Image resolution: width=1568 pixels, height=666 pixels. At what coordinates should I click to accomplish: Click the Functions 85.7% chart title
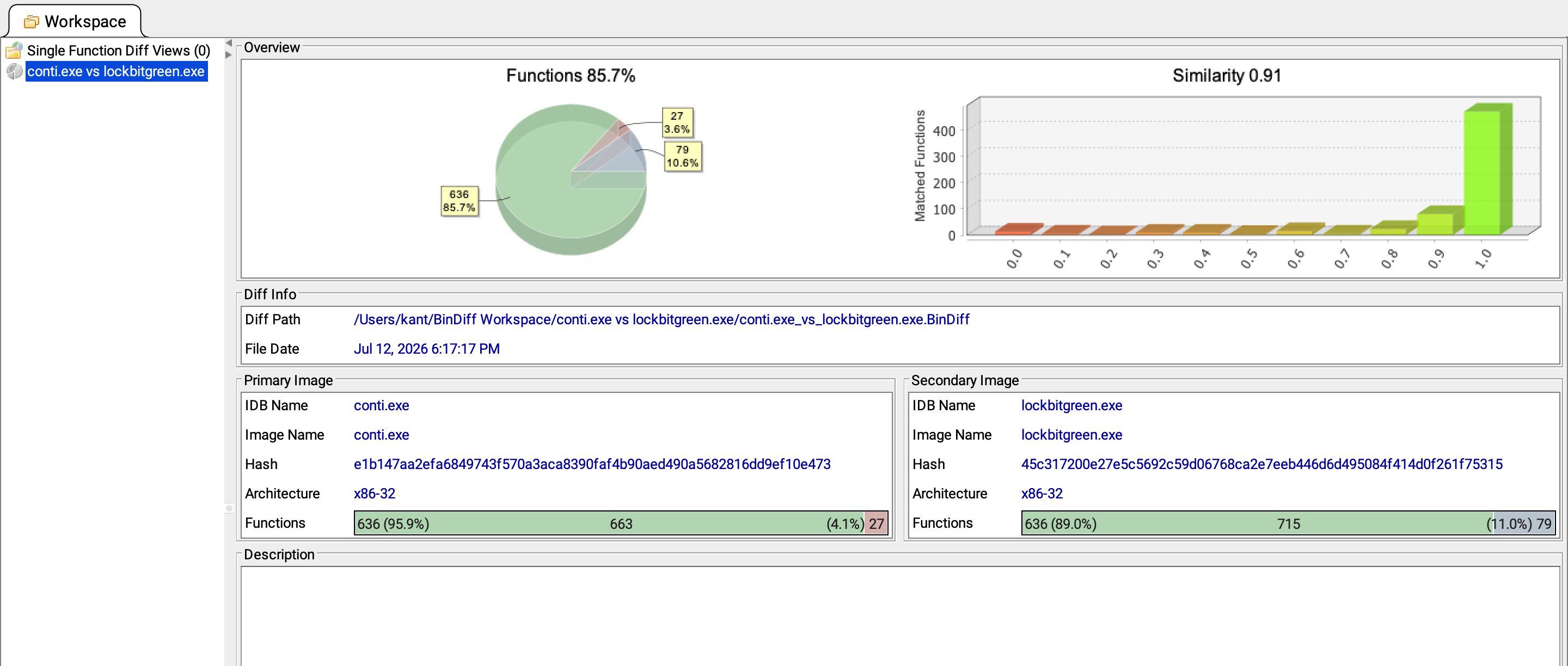571,76
